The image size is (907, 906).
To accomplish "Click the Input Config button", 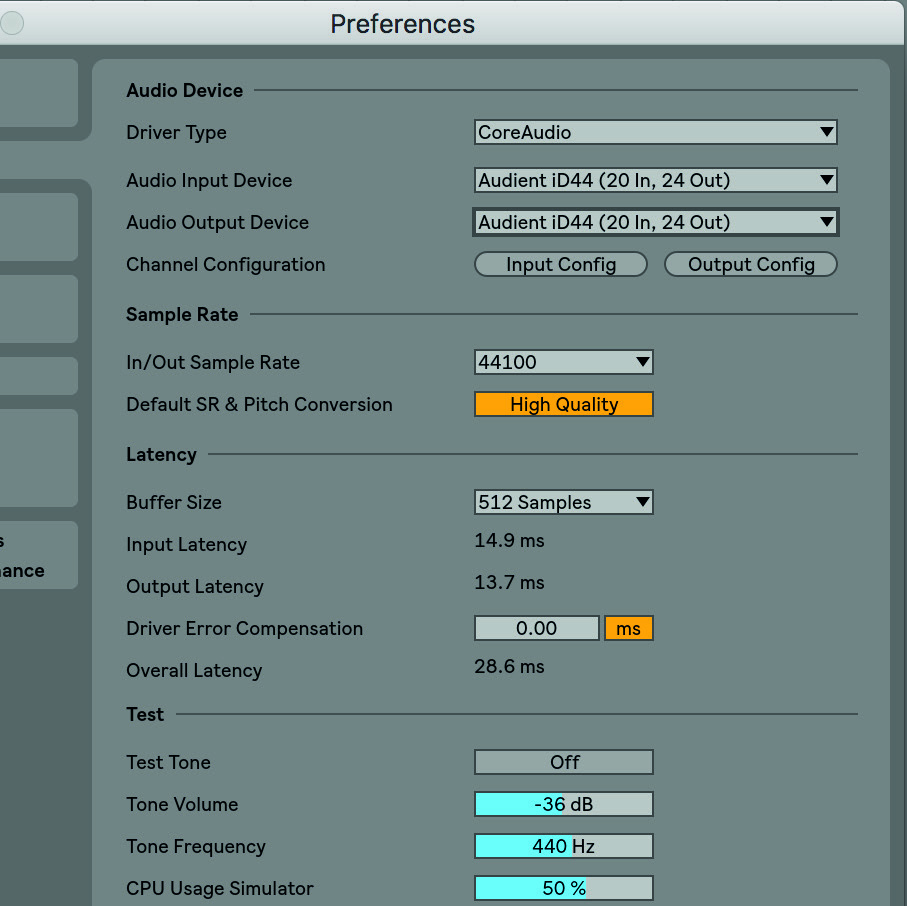I will tap(561, 264).
